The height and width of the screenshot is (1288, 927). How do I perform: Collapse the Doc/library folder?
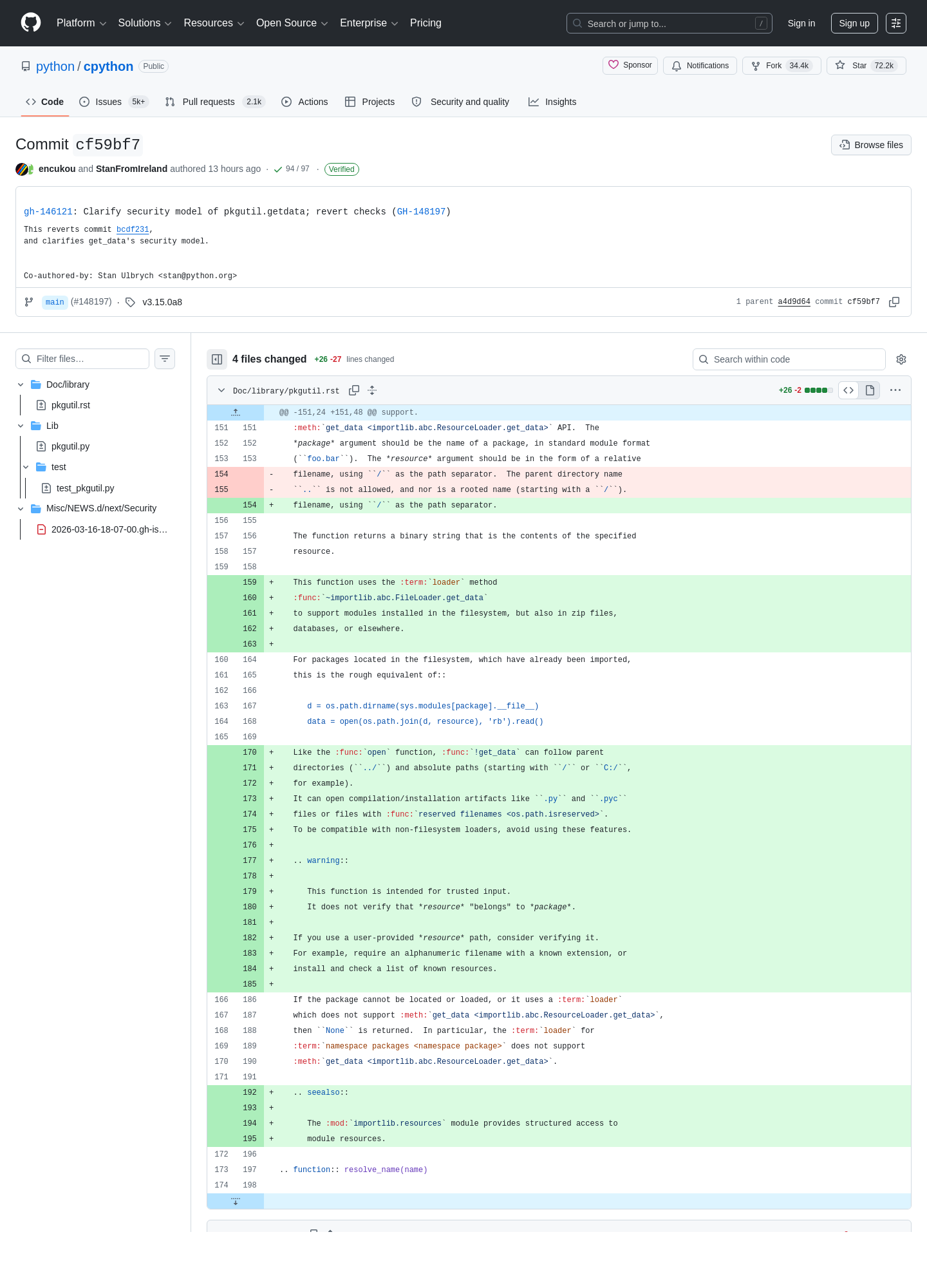[21, 384]
